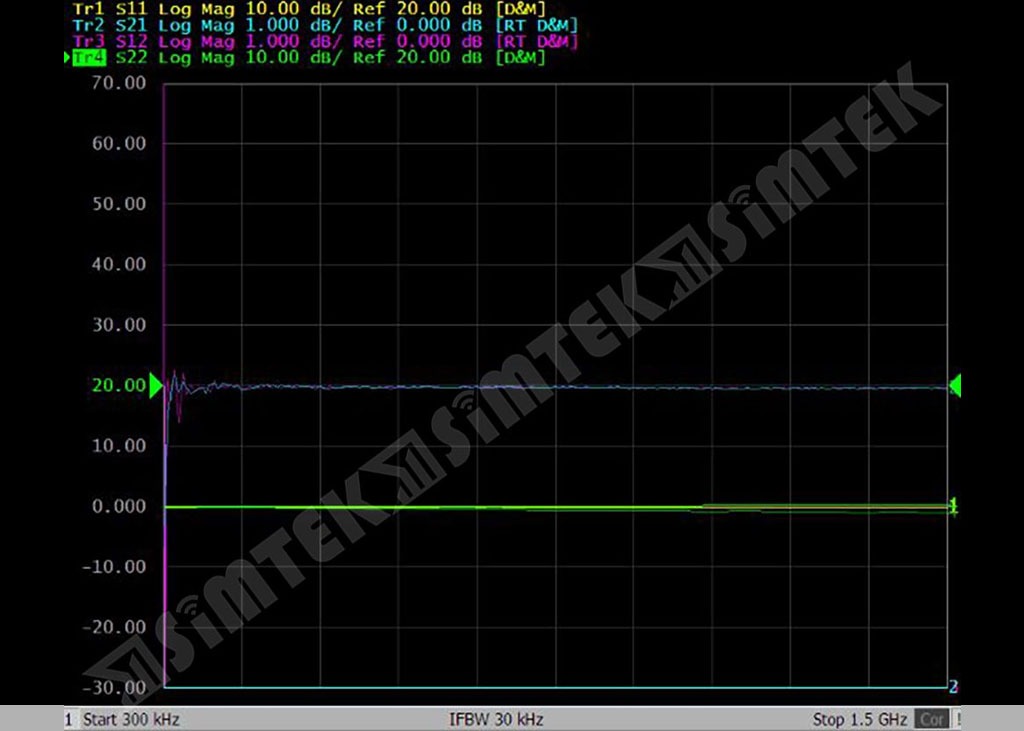Image resolution: width=1024 pixels, height=731 pixels.
Task: Click the highlighted Tr4 active trace label
Action: pyautogui.click(x=89, y=57)
